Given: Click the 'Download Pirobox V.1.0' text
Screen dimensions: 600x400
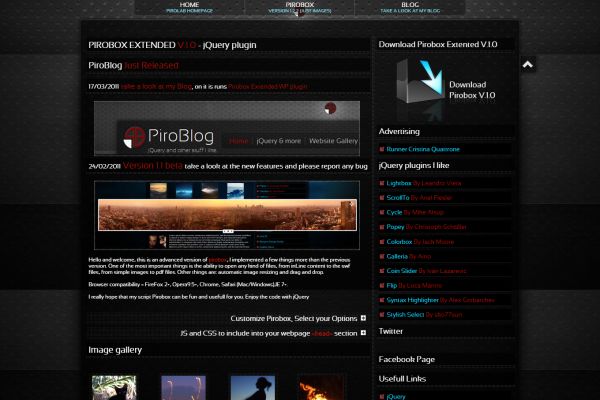Looking at the screenshot, I should (472, 90).
